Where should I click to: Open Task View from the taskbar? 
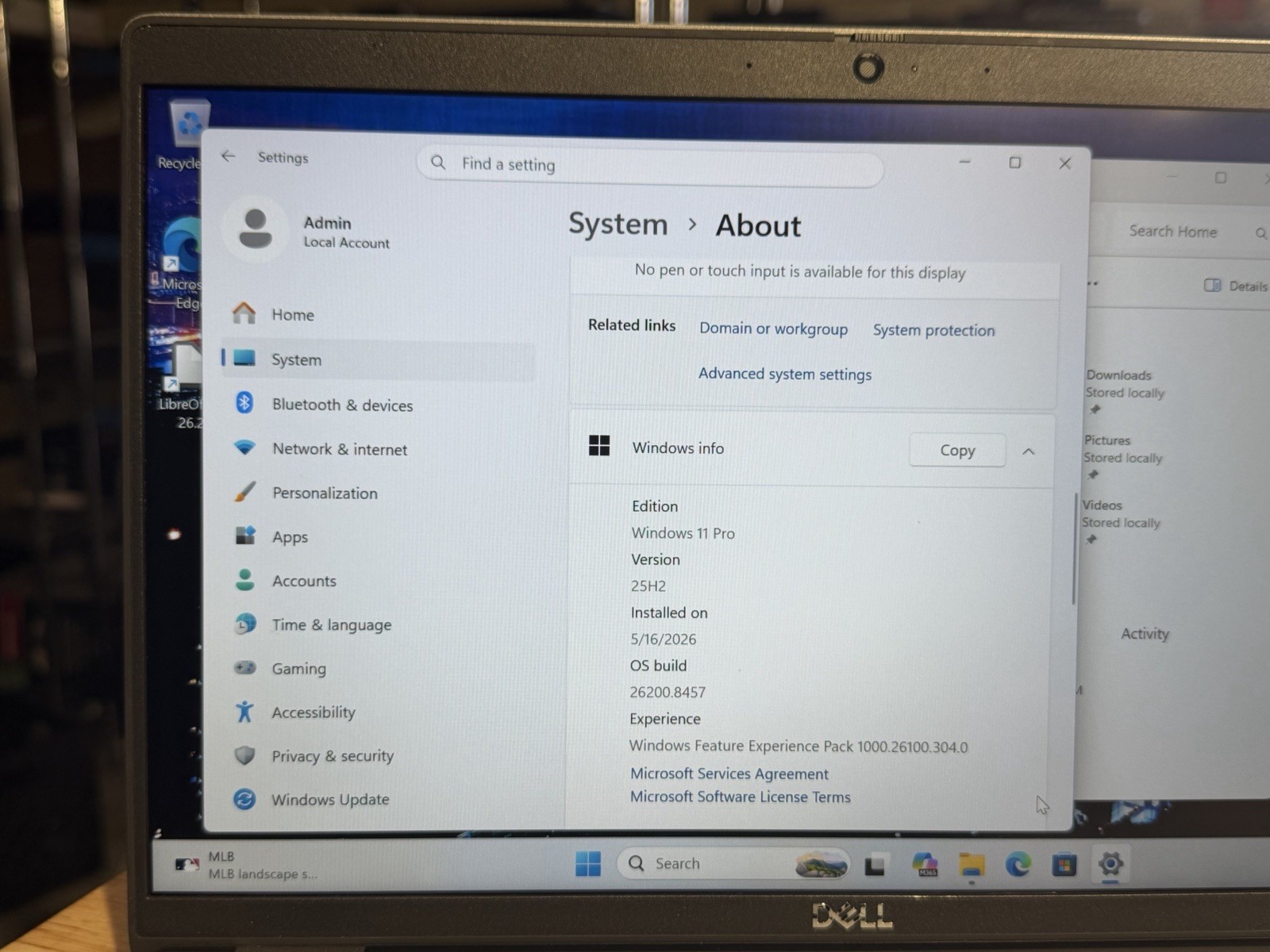[875, 865]
